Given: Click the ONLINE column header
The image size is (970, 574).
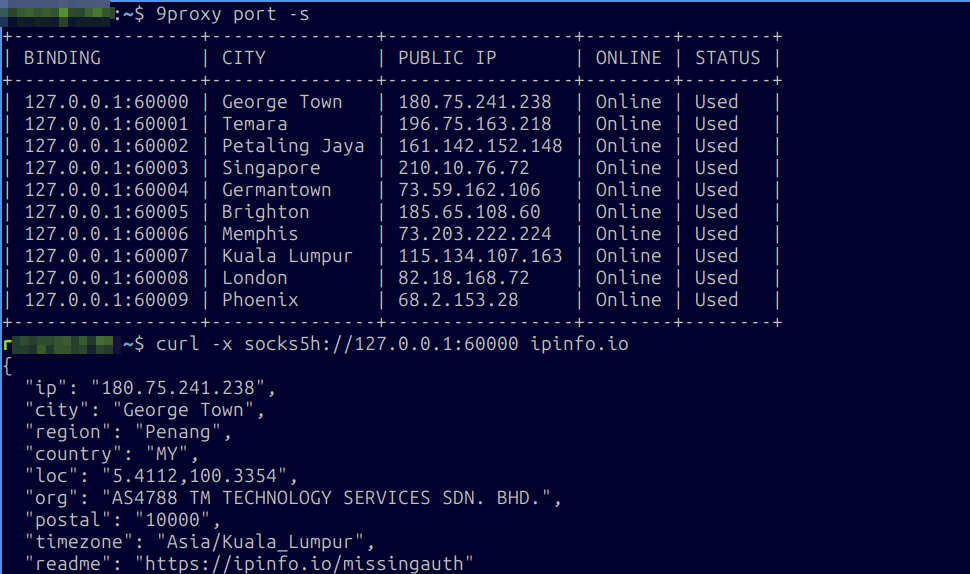Looking at the screenshot, I should (629, 58).
